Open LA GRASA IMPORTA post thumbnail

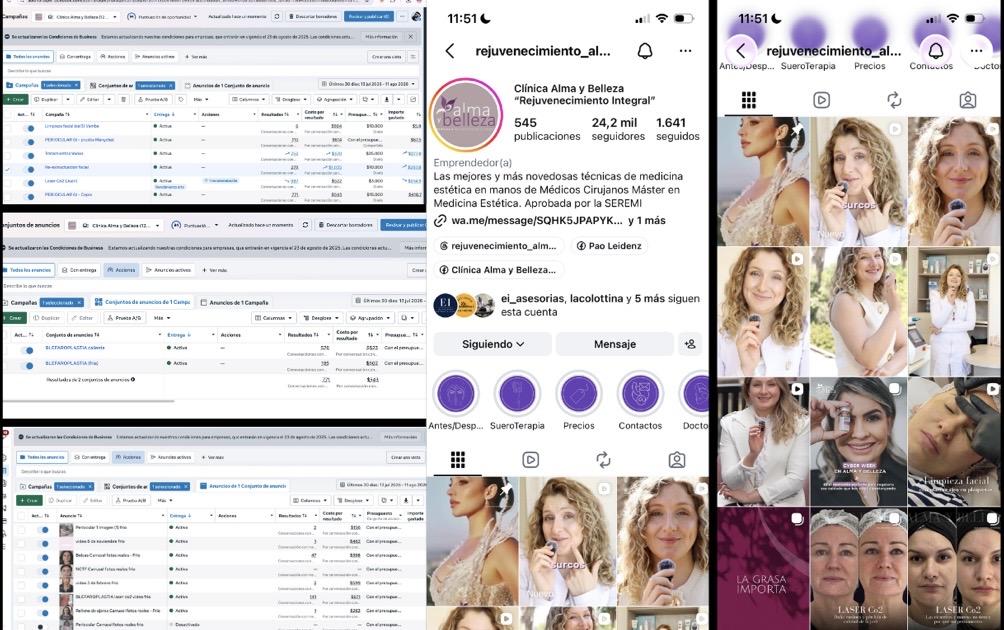click(x=763, y=569)
